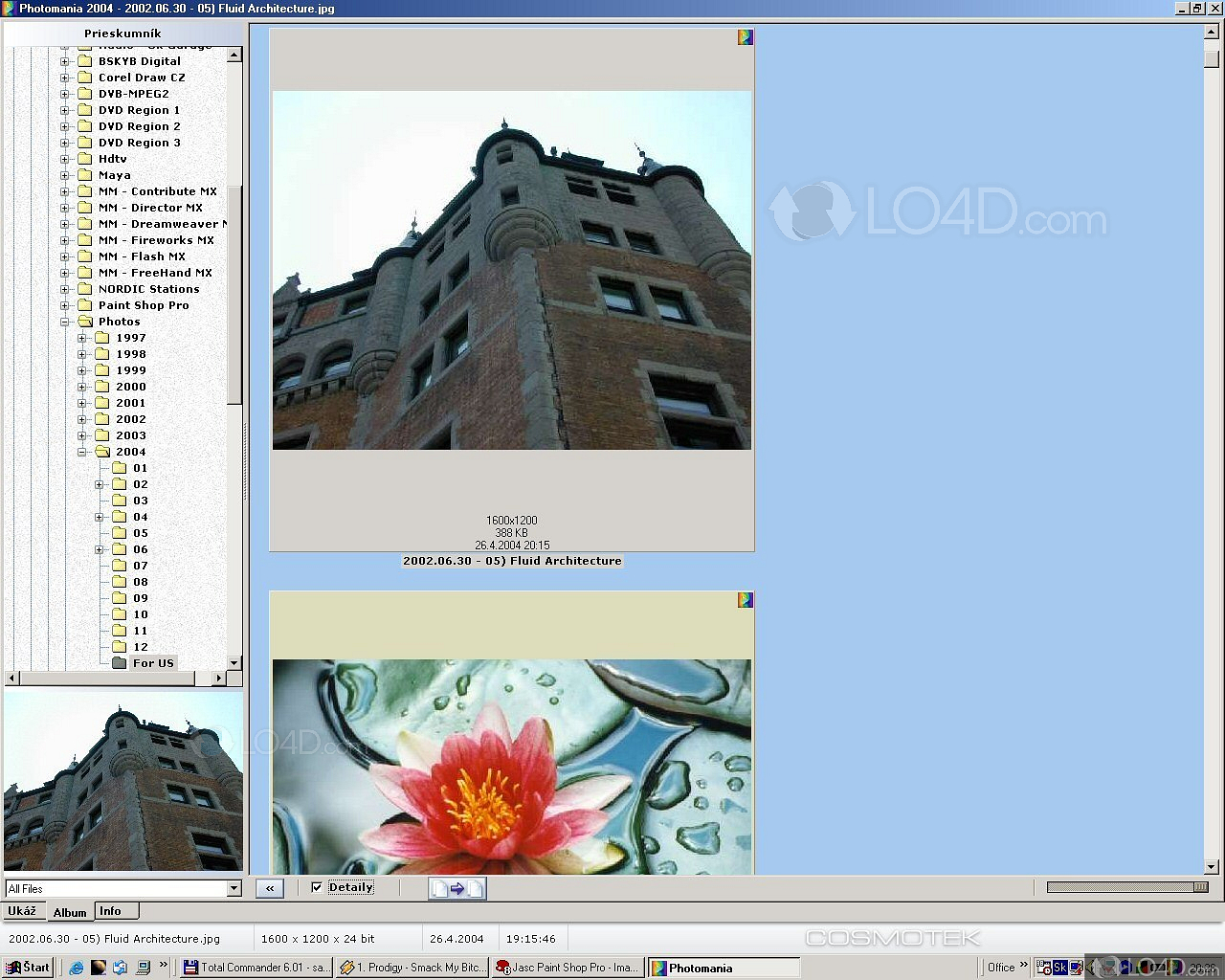This screenshot has height=980, width=1225.
Task: Click the folder tree scroll-up arrow
Action: click(234, 56)
